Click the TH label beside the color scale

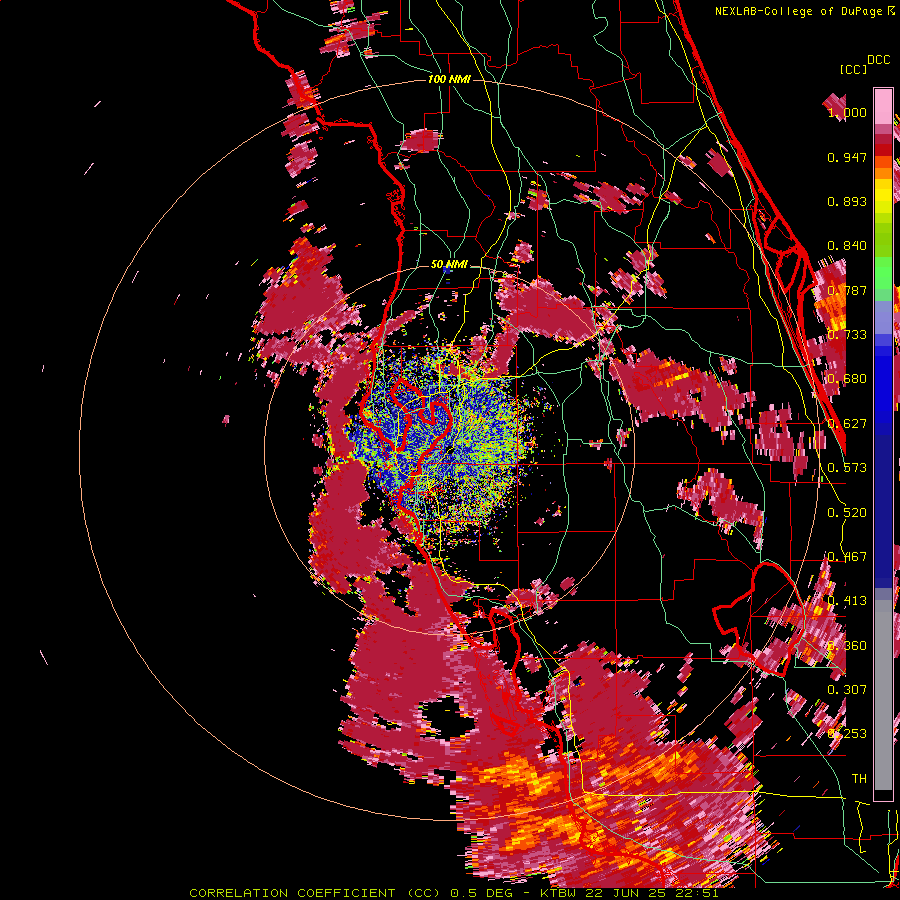[x=859, y=778]
